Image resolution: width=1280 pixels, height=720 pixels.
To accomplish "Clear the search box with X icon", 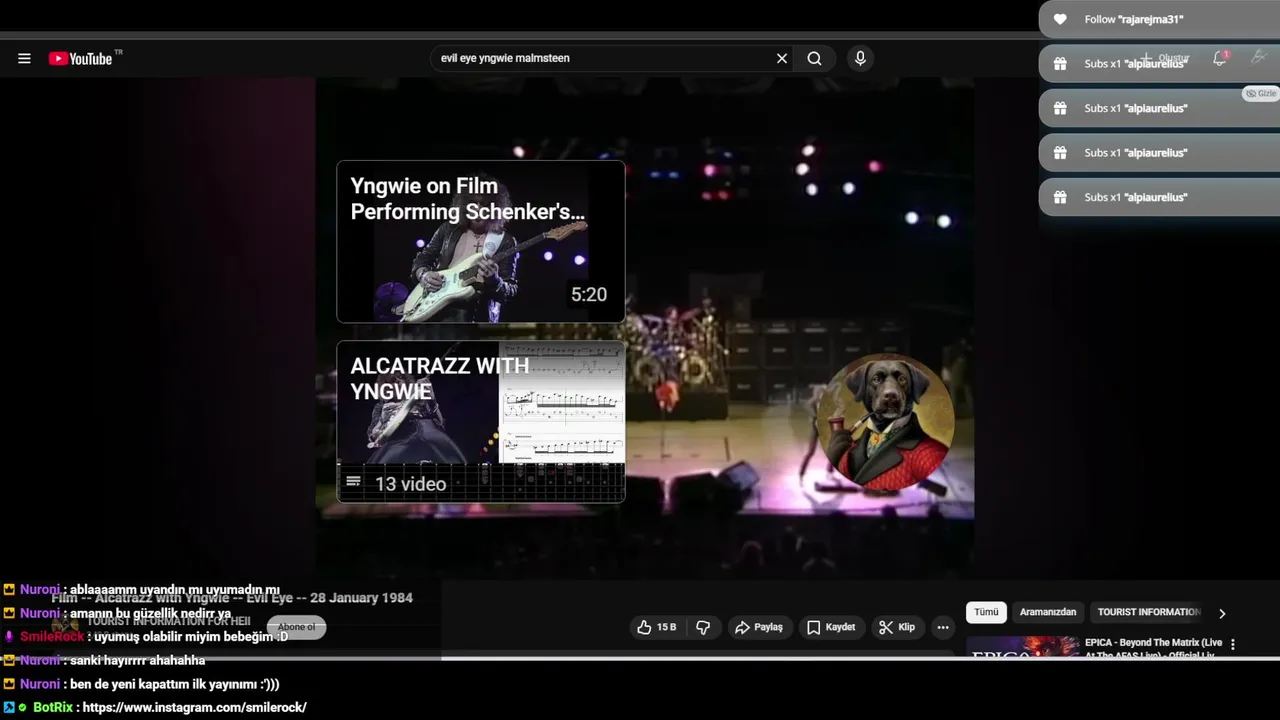I will pos(782,59).
